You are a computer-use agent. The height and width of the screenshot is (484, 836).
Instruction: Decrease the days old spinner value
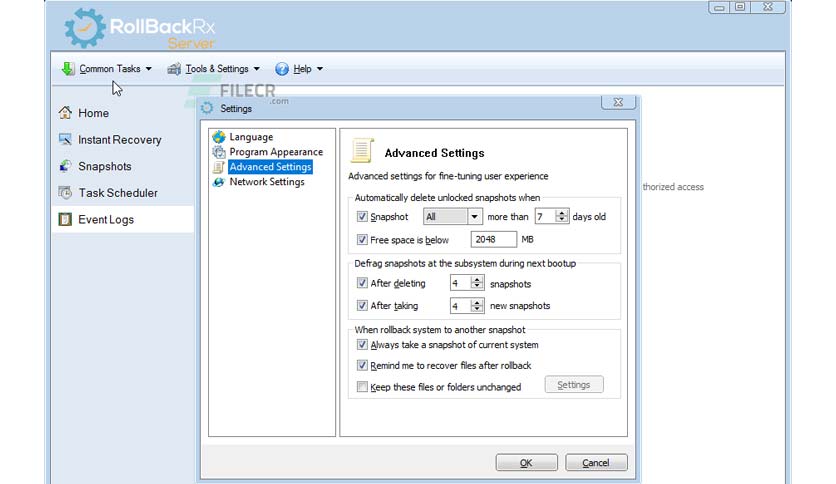tap(561, 220)
